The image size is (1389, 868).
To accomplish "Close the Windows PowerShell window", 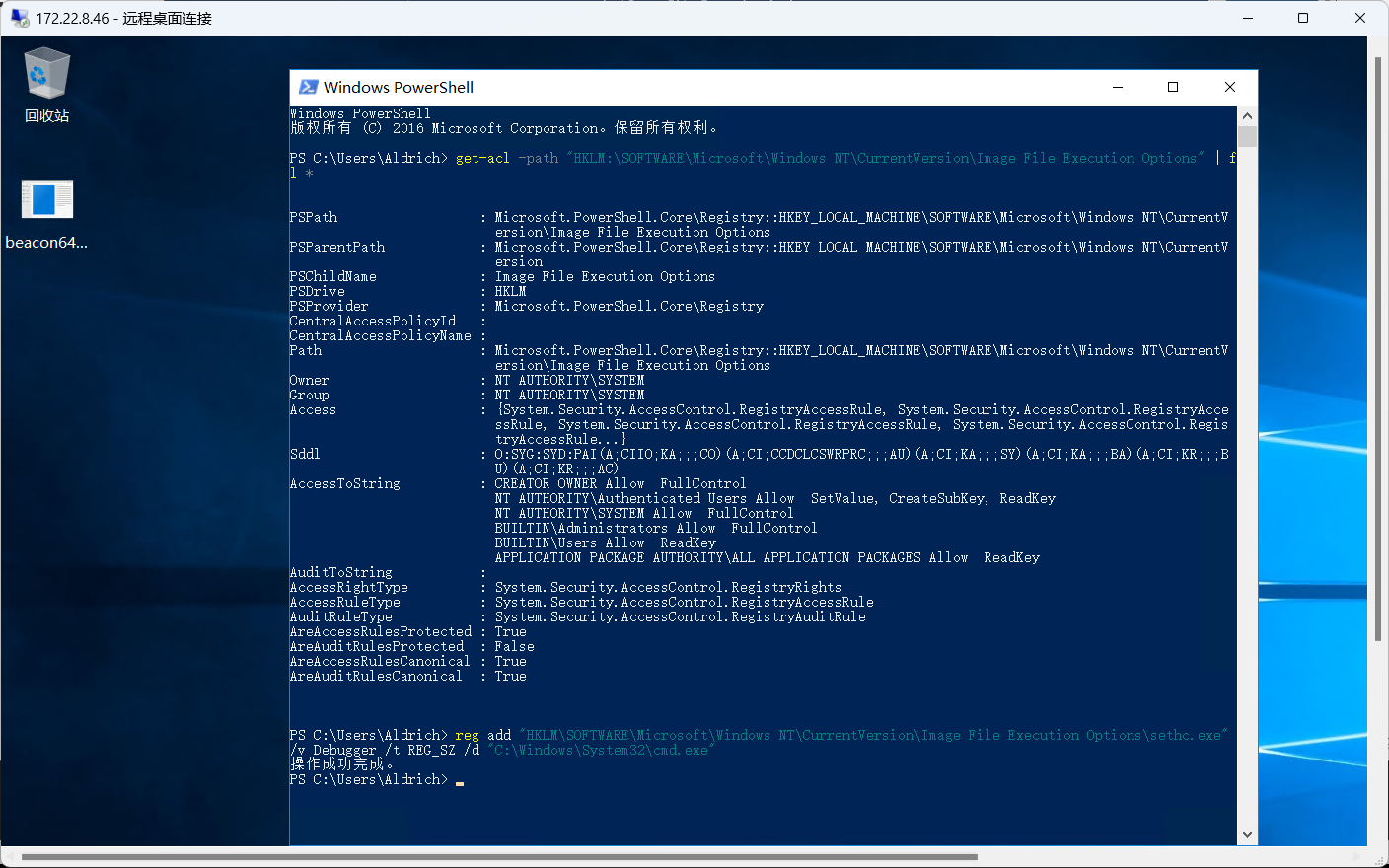I will 1230,87.
